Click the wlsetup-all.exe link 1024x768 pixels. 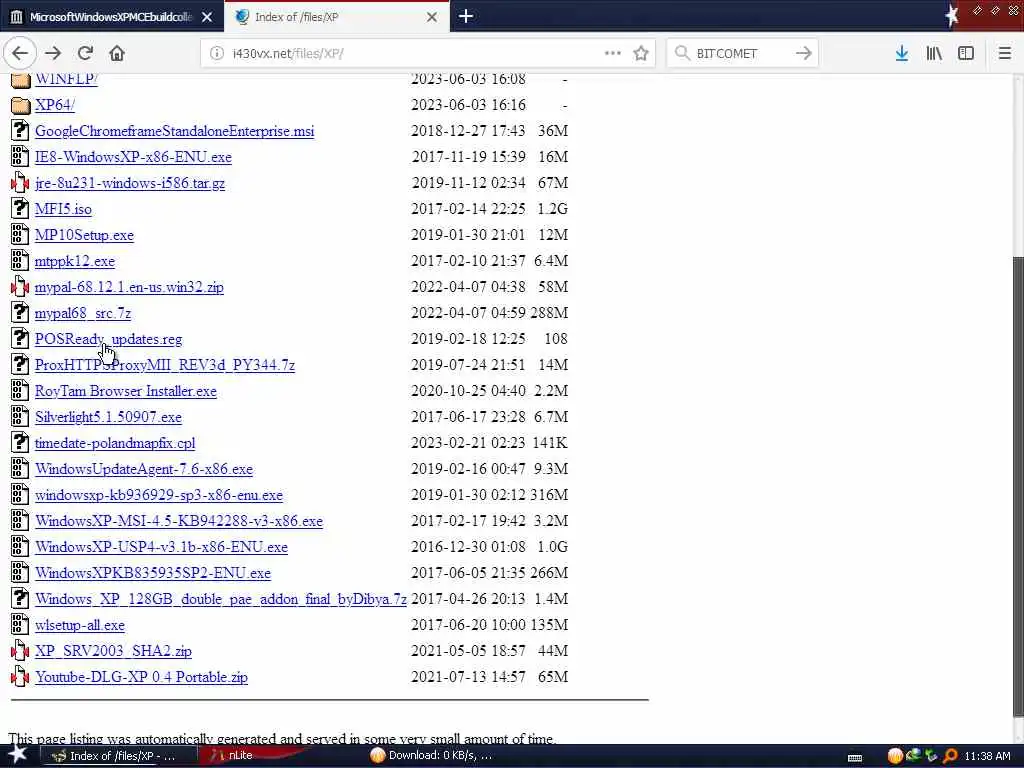[x=80, y=626]
